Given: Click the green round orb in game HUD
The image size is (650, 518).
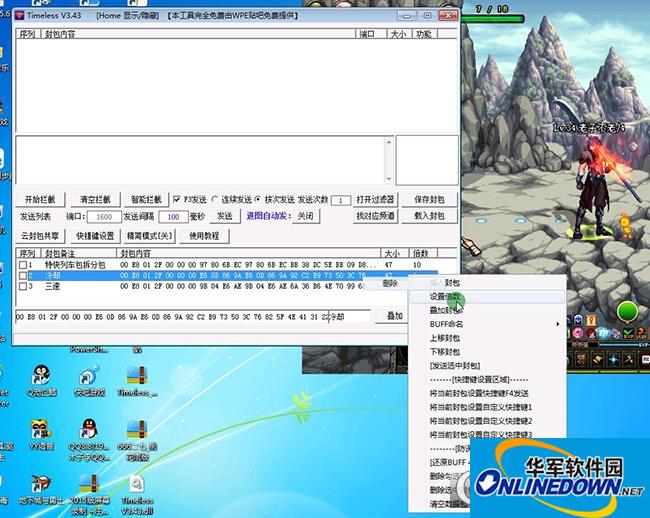Looking at the screenshot, I should [627, 311].
